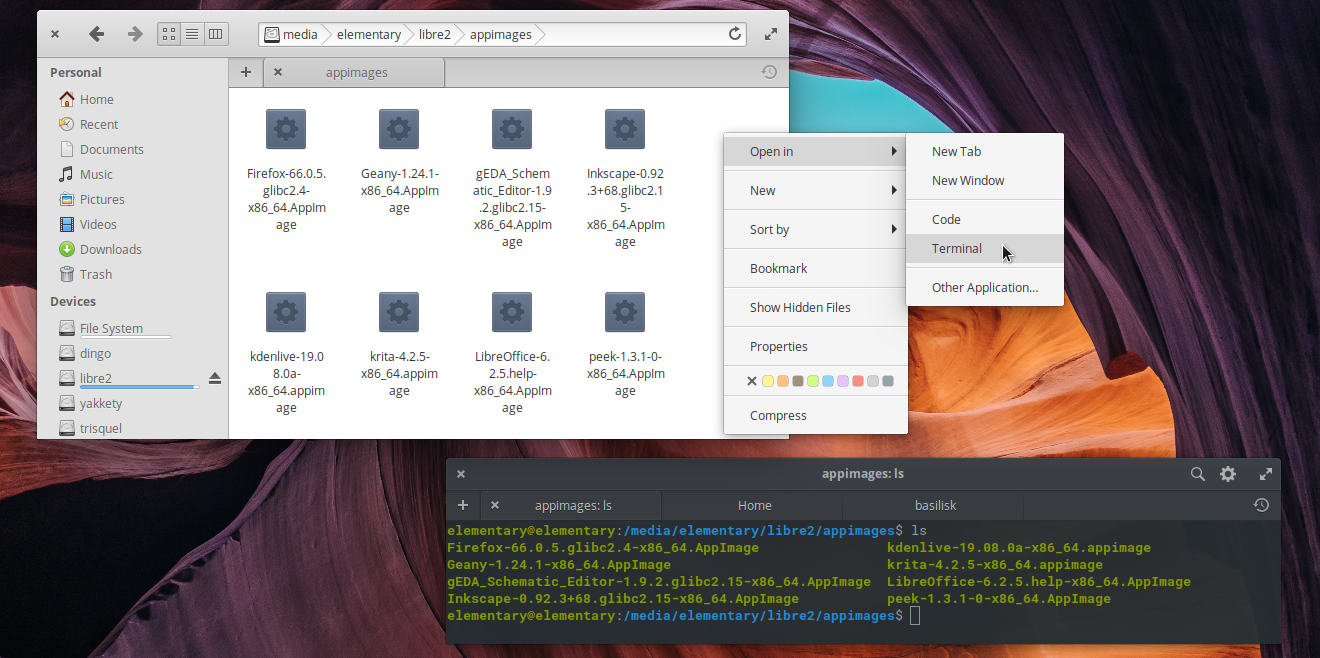
Task: Select Terminal from the Open in submenu
Action: (957, 248)
